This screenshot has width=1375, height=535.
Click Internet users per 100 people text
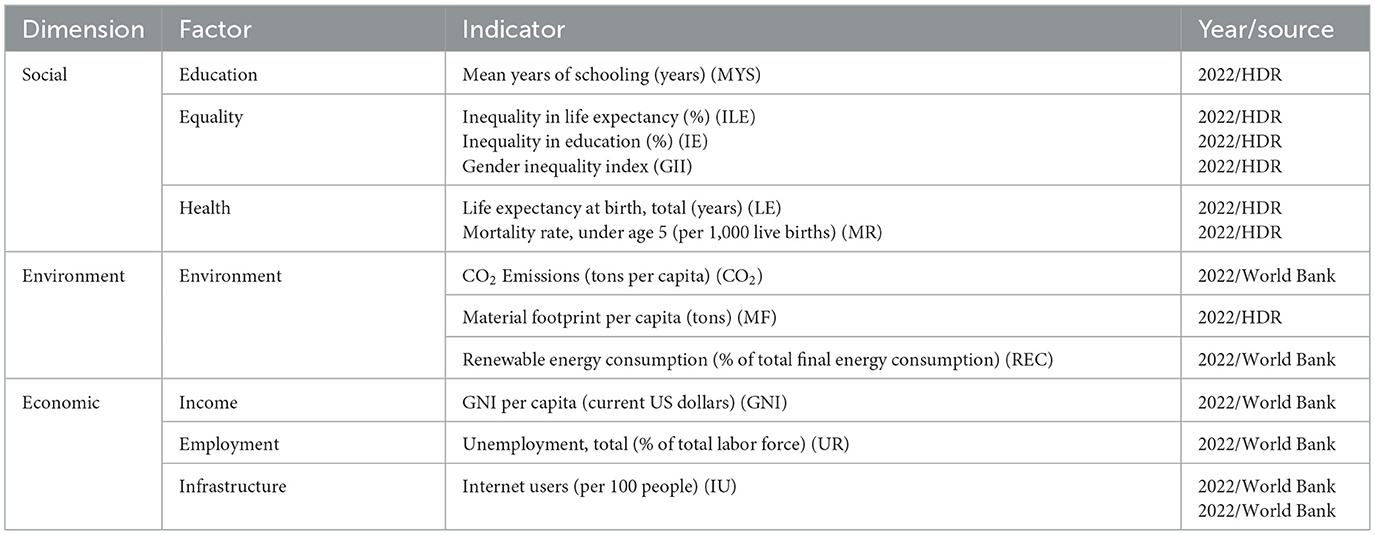tap(600, 487)
